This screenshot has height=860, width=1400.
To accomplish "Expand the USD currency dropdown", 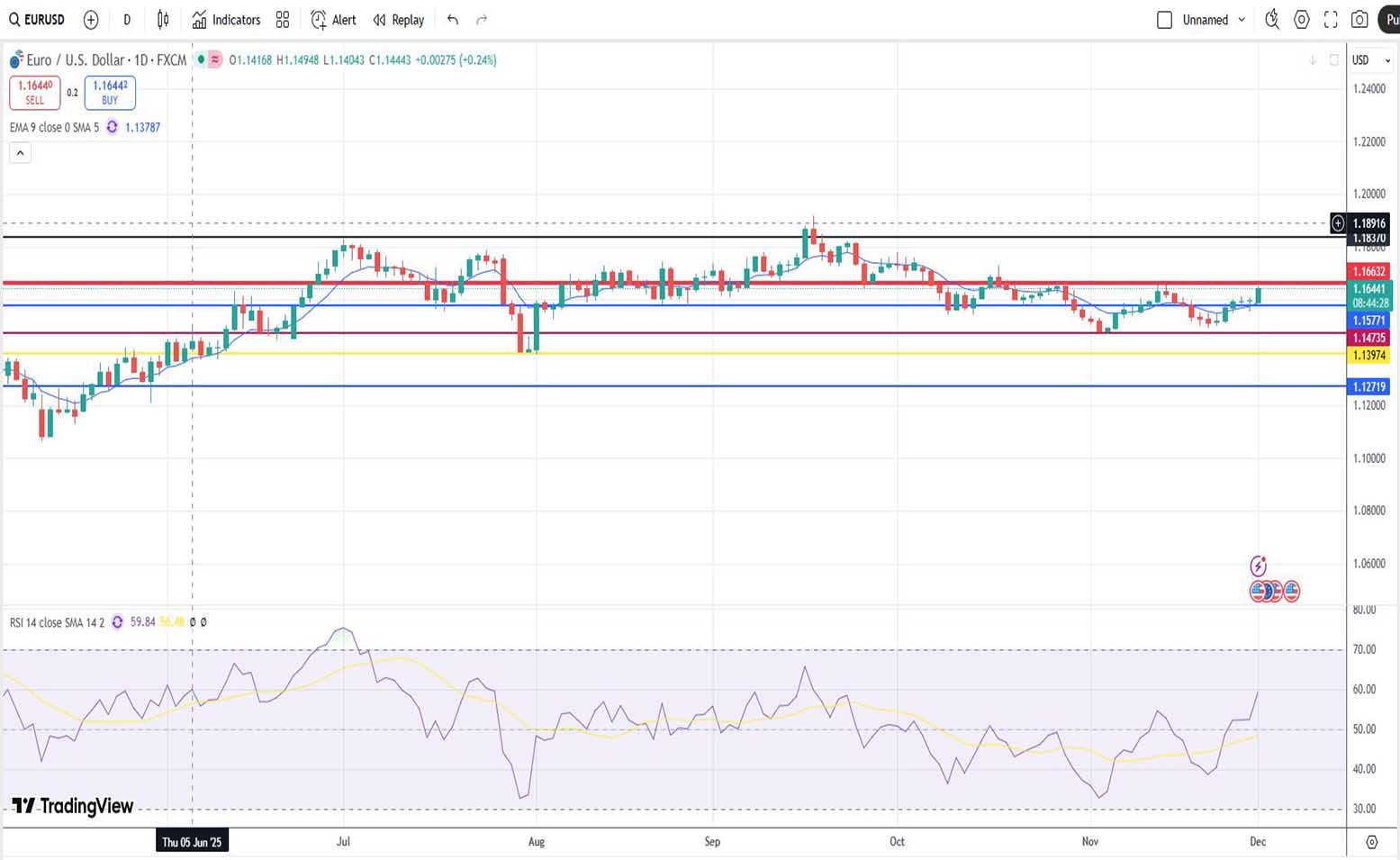I will 1370,60.
